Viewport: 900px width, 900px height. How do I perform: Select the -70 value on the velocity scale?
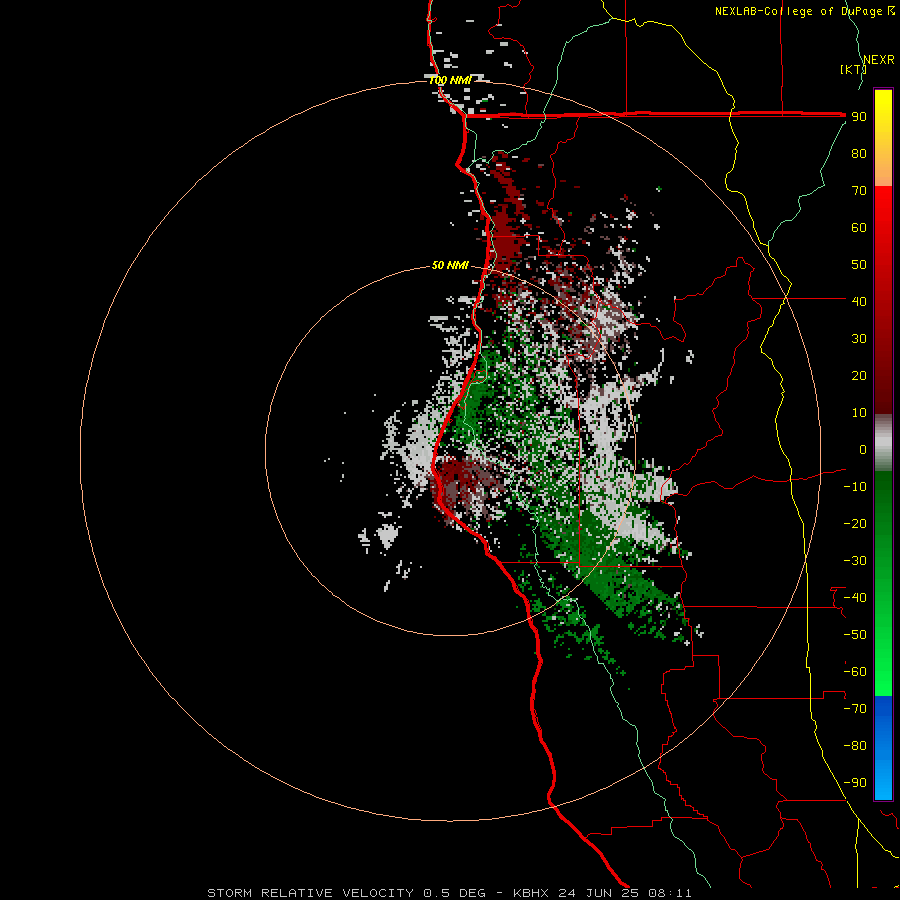pyautogui.click(x=855, y=709)
